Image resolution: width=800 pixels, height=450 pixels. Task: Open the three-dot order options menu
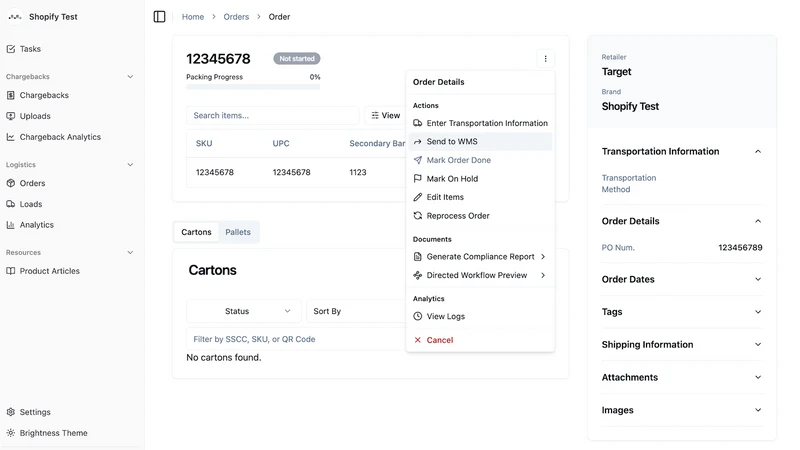tap(545, 59)
